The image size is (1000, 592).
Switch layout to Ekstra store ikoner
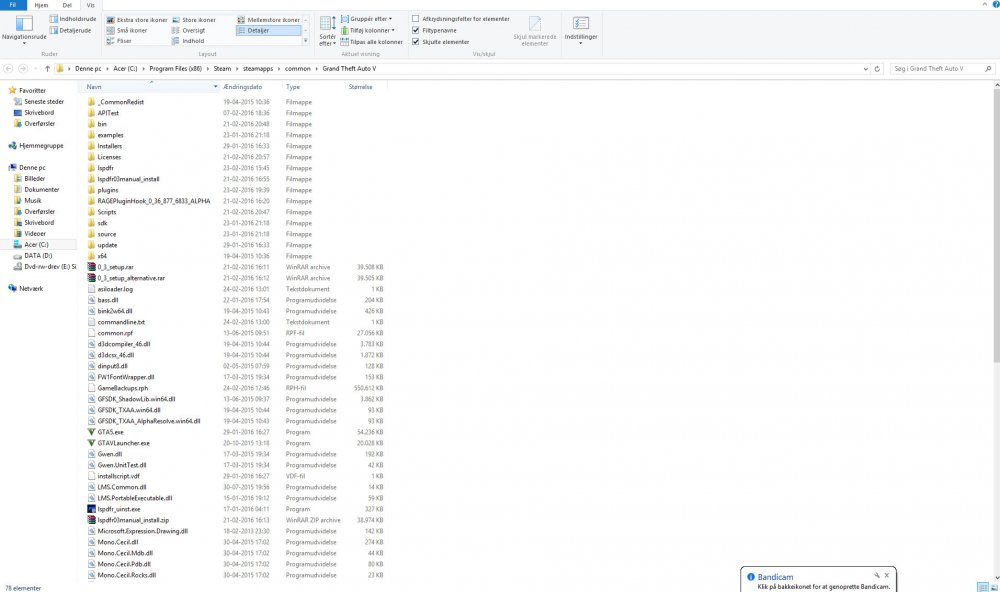click(136, 20)
